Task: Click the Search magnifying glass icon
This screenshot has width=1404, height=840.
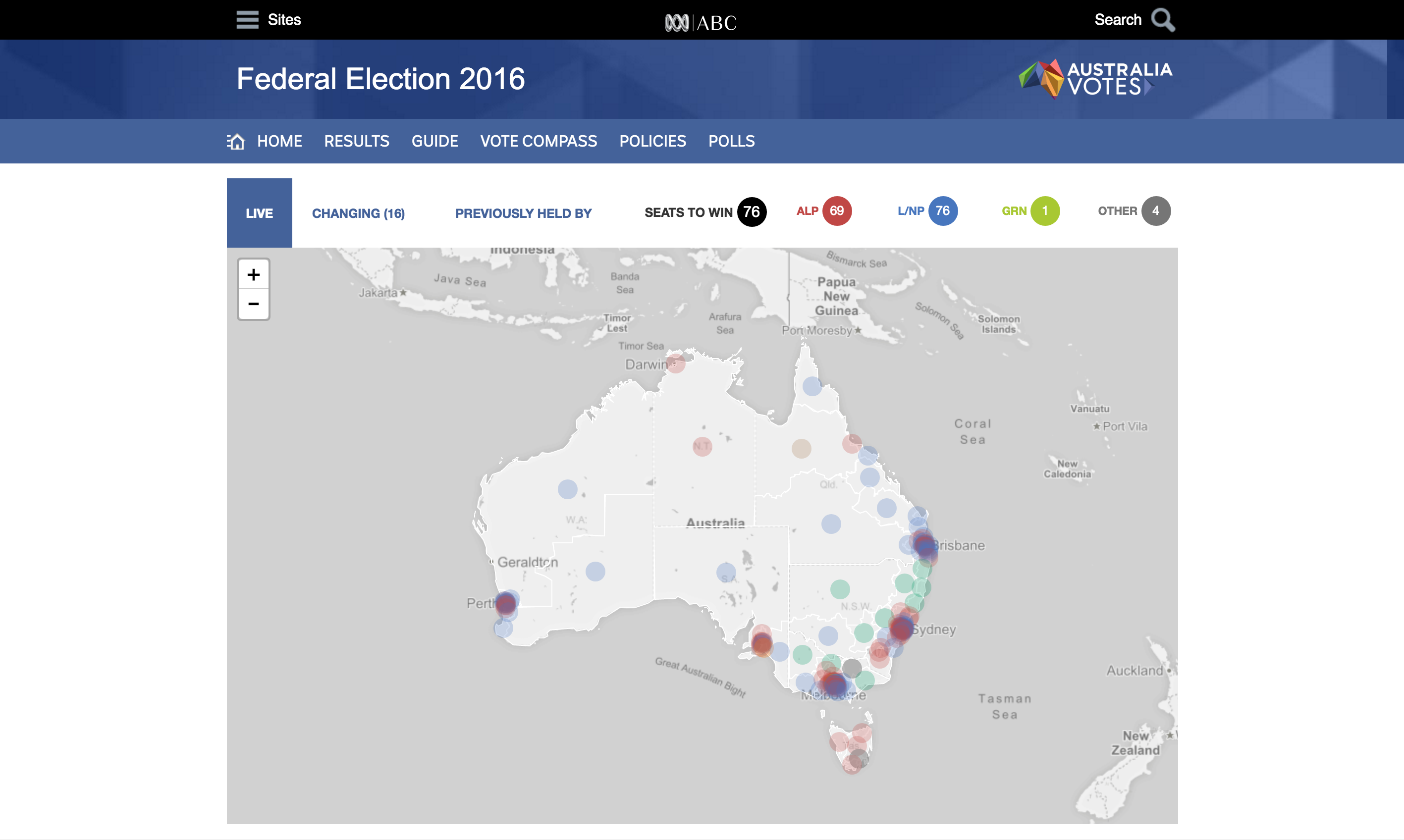Action: [1163, 20]
